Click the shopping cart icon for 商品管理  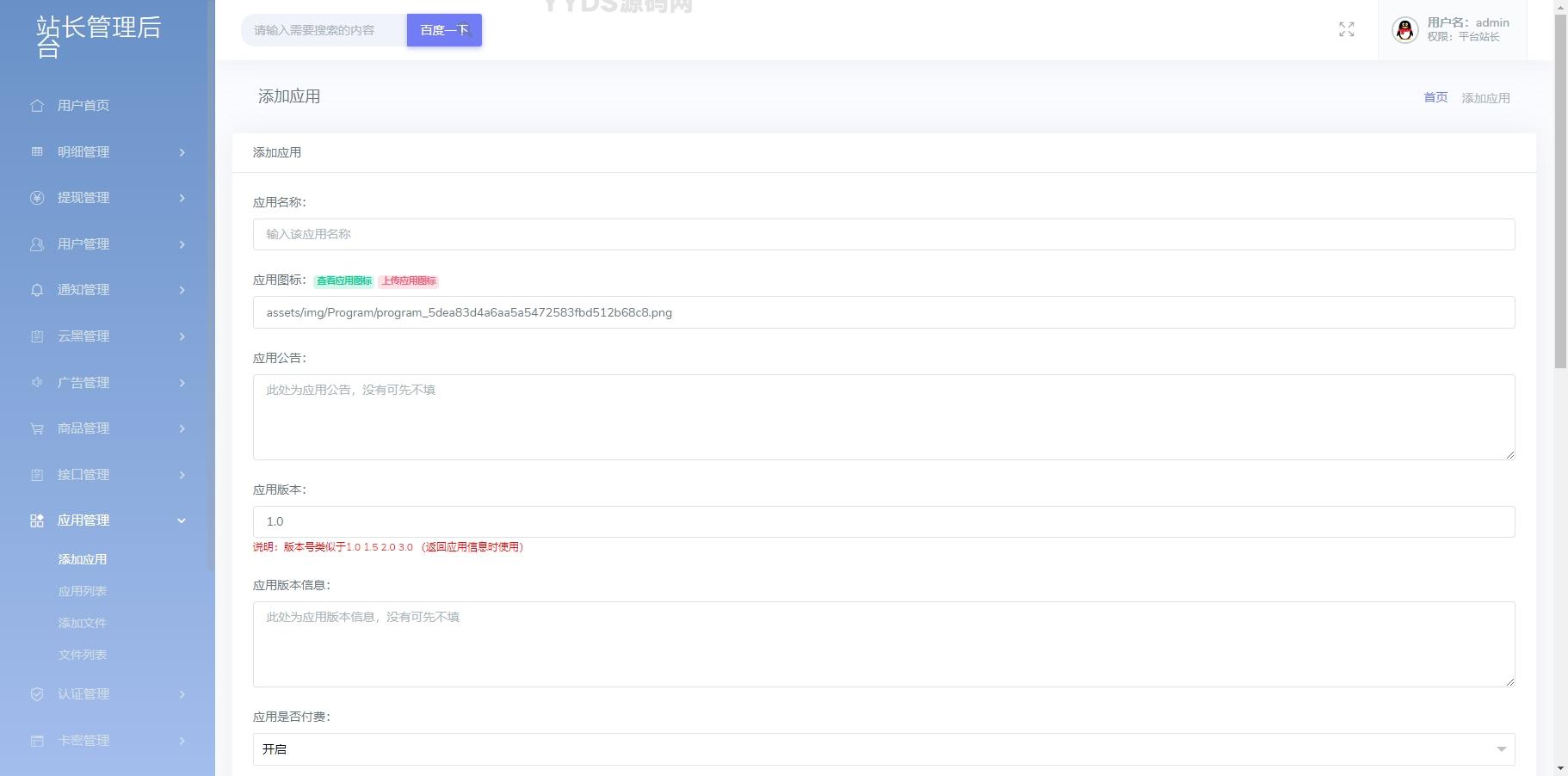coord(37,428)
